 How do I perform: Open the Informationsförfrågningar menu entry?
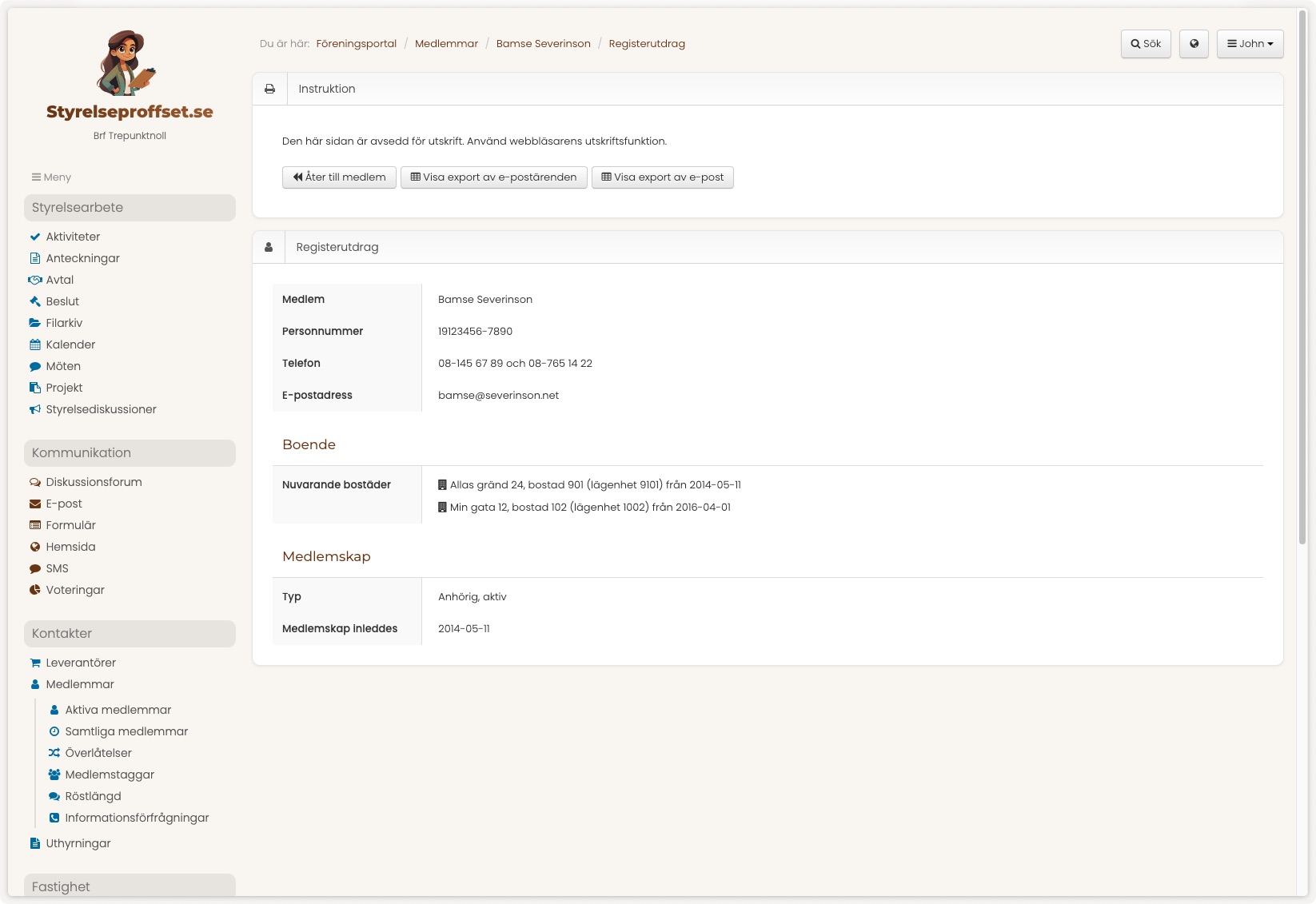(x=137, y=818)
